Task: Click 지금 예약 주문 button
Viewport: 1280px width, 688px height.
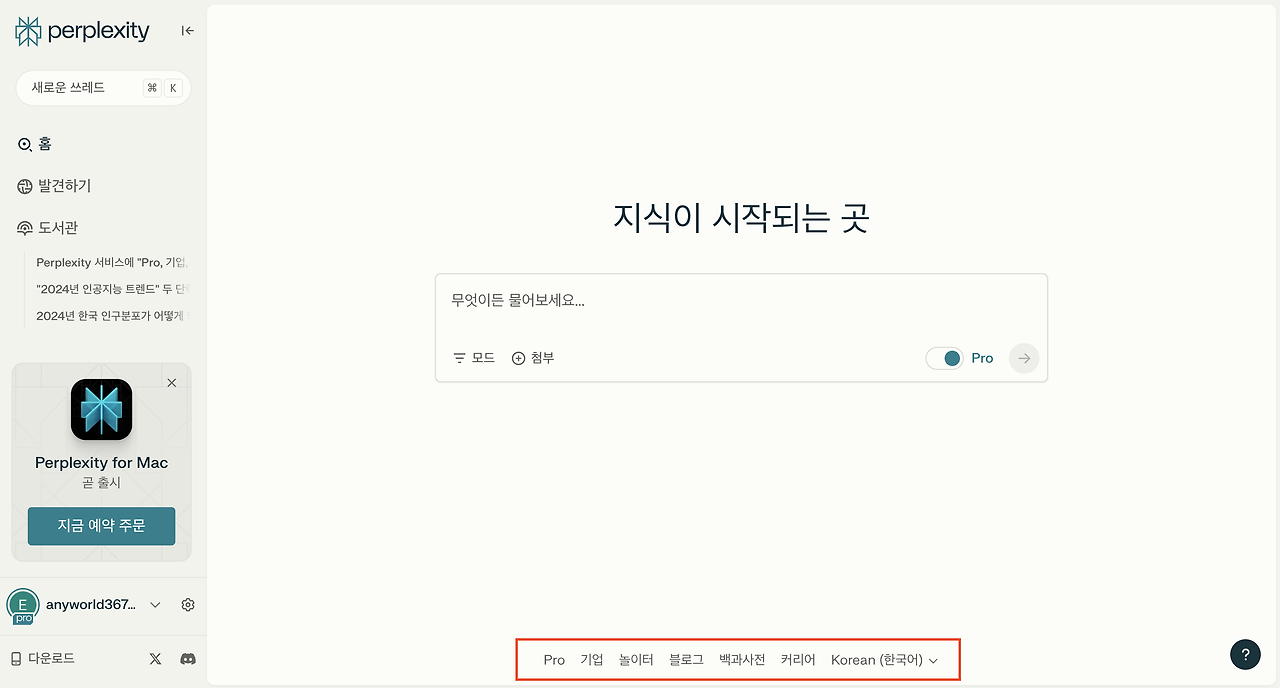Action: tap(101, 526)
